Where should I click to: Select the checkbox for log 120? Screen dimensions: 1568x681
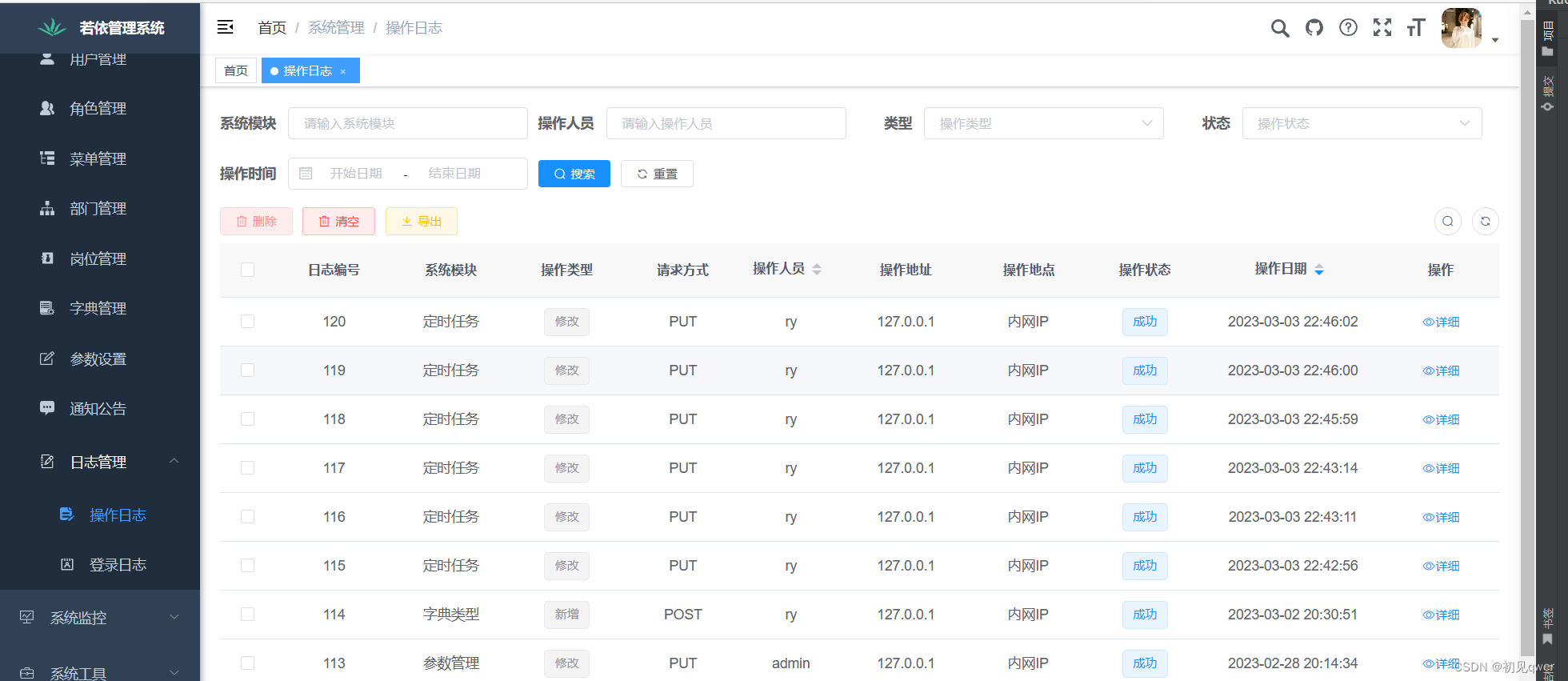tap(248, 322)
